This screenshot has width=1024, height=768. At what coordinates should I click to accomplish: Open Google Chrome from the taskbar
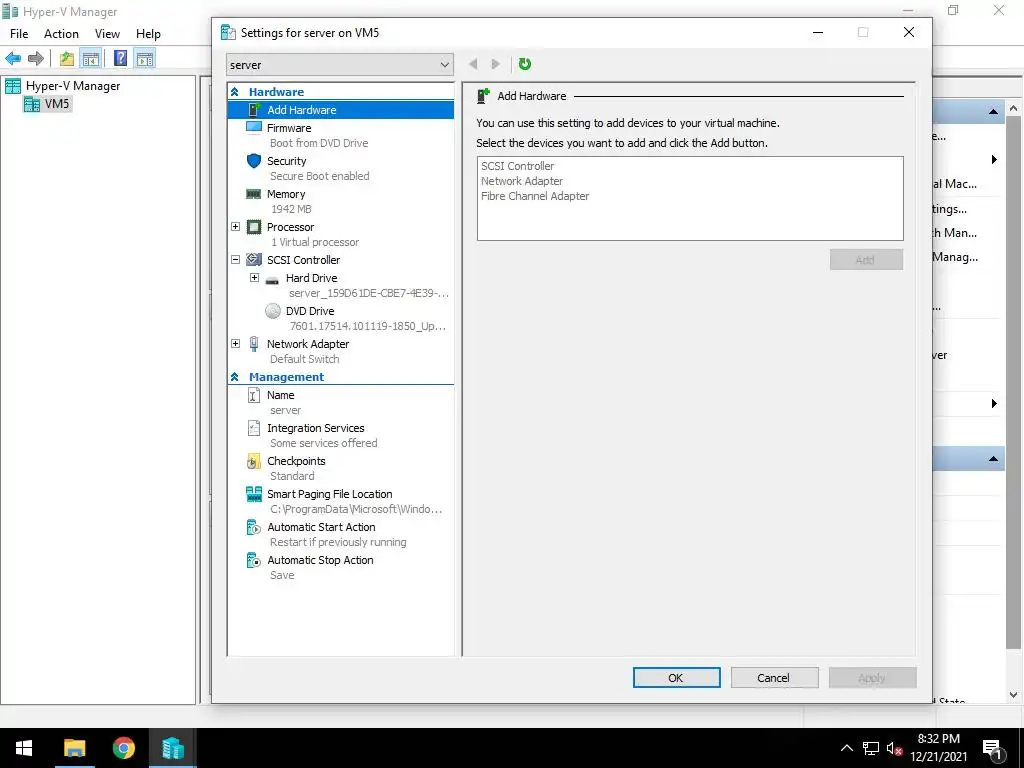[123, 748]
